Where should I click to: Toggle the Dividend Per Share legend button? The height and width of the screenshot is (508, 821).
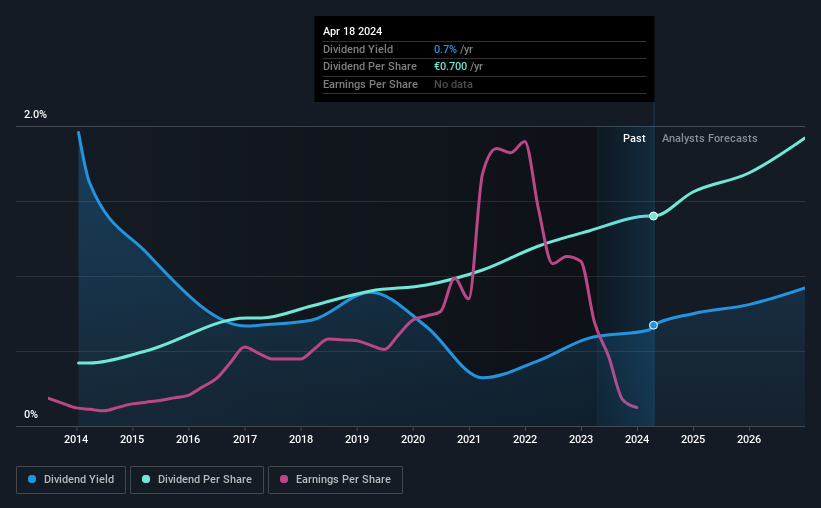point(197,480)
